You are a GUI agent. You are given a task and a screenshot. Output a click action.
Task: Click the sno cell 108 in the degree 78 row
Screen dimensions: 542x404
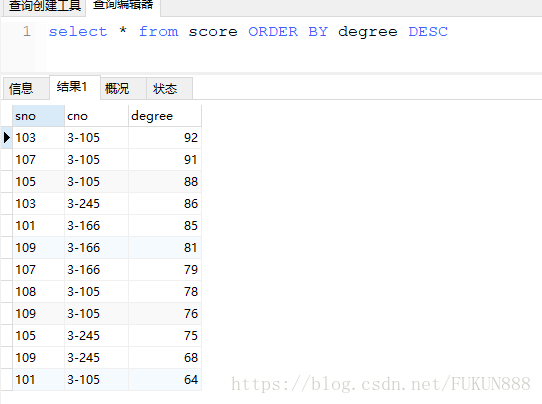38,292
